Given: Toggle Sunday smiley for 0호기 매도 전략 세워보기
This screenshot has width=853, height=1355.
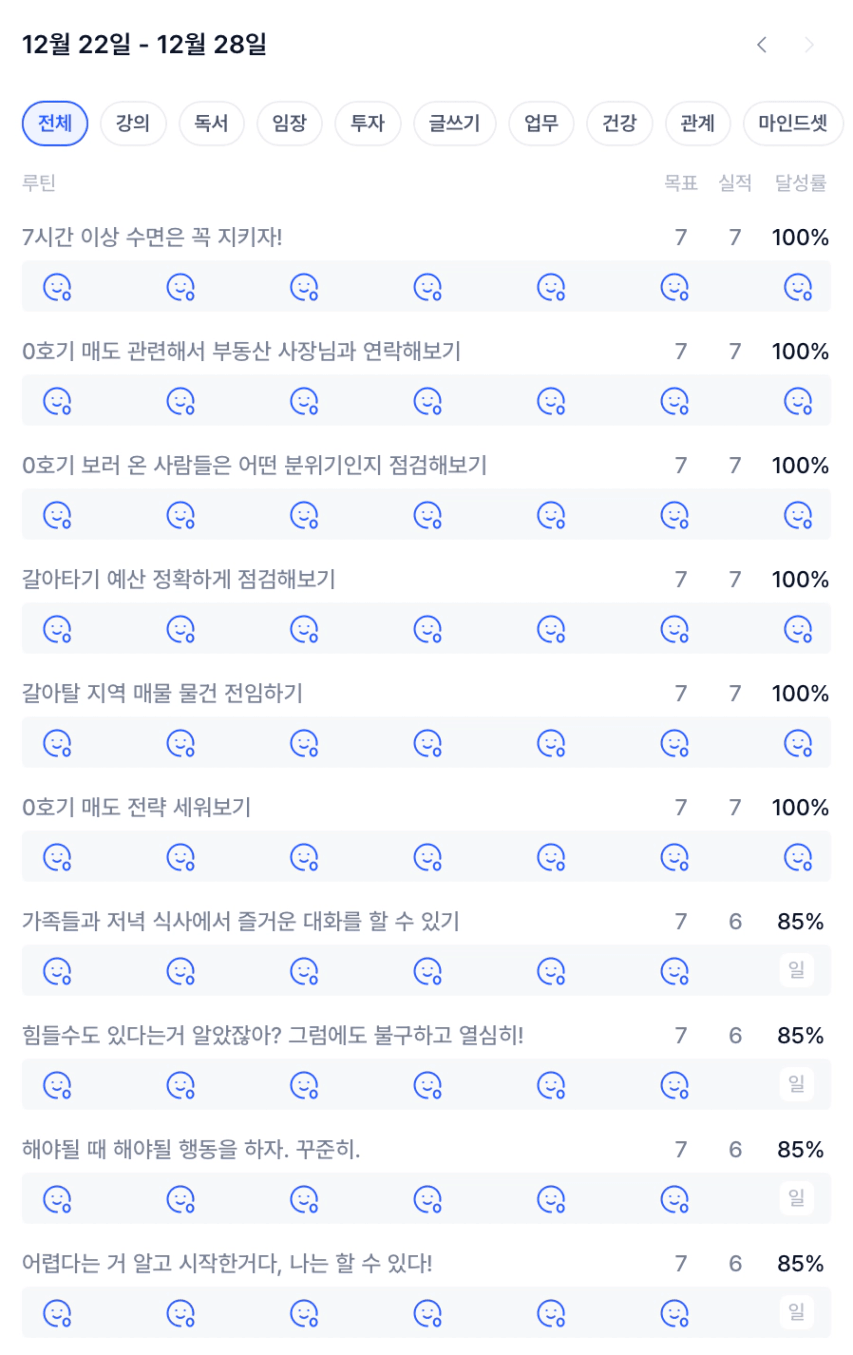Looking at the screenshot, I should coord(797,858).
